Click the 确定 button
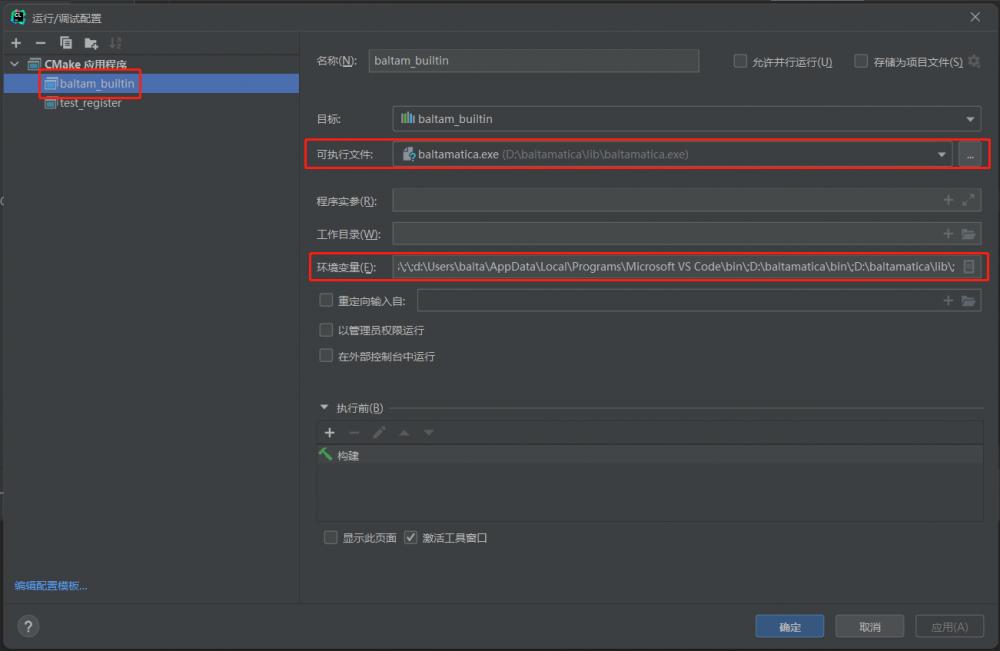This screenshot has width=1000, height=651. click(x=789, y=627)
